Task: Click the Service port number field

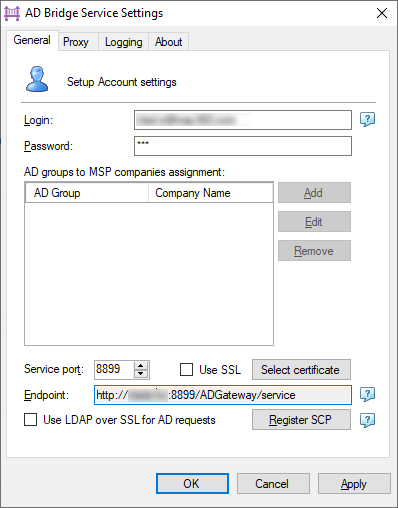Action: (x=114, y=370)
